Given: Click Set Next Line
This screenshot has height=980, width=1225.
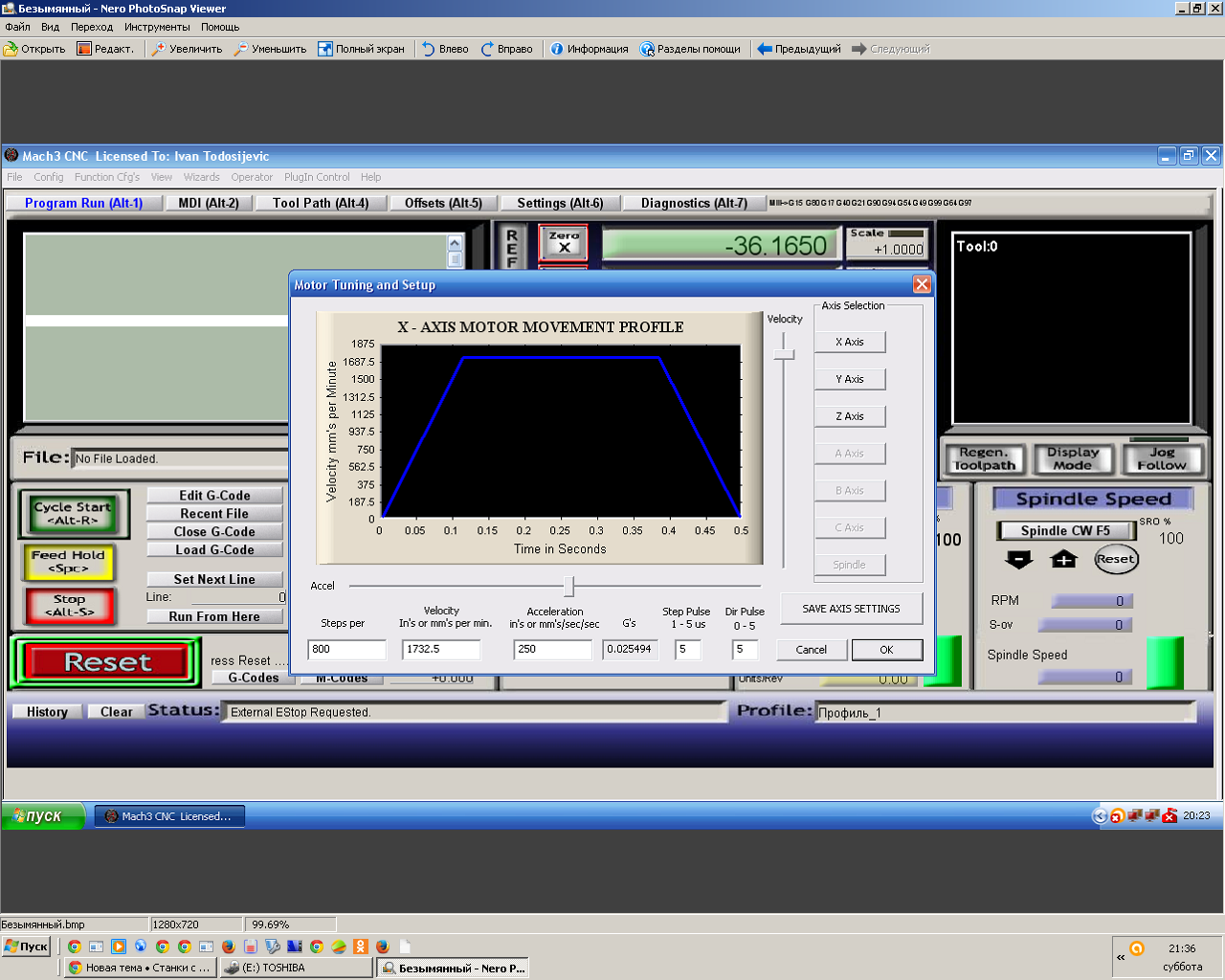Looking at the screenshot, I should [x=214, y=580].
